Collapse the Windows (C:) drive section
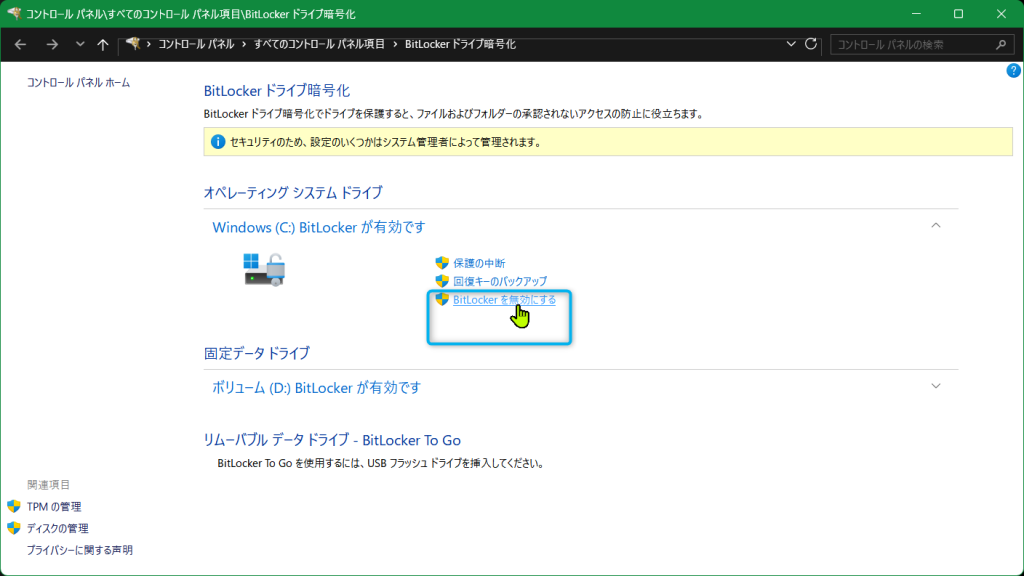The height and width of the screenshot is (576, 1024). point(936,226)
